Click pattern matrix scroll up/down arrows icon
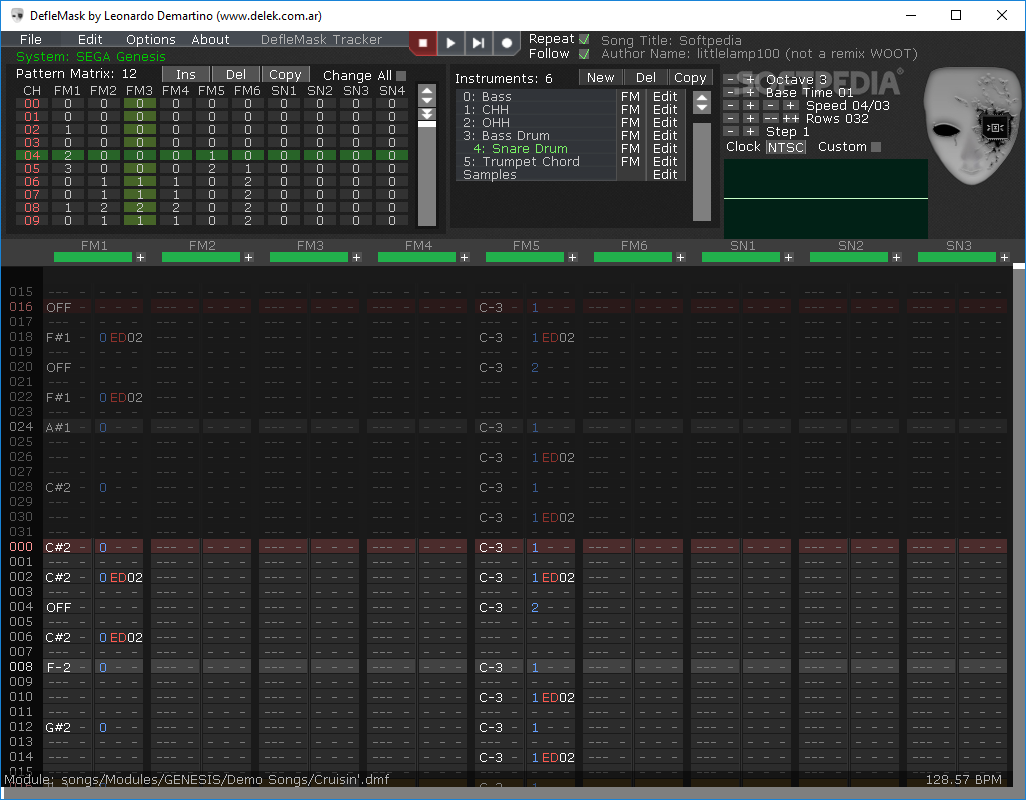Image resolution: width=1026 pixels, height=800 pixels. [427, 96]
